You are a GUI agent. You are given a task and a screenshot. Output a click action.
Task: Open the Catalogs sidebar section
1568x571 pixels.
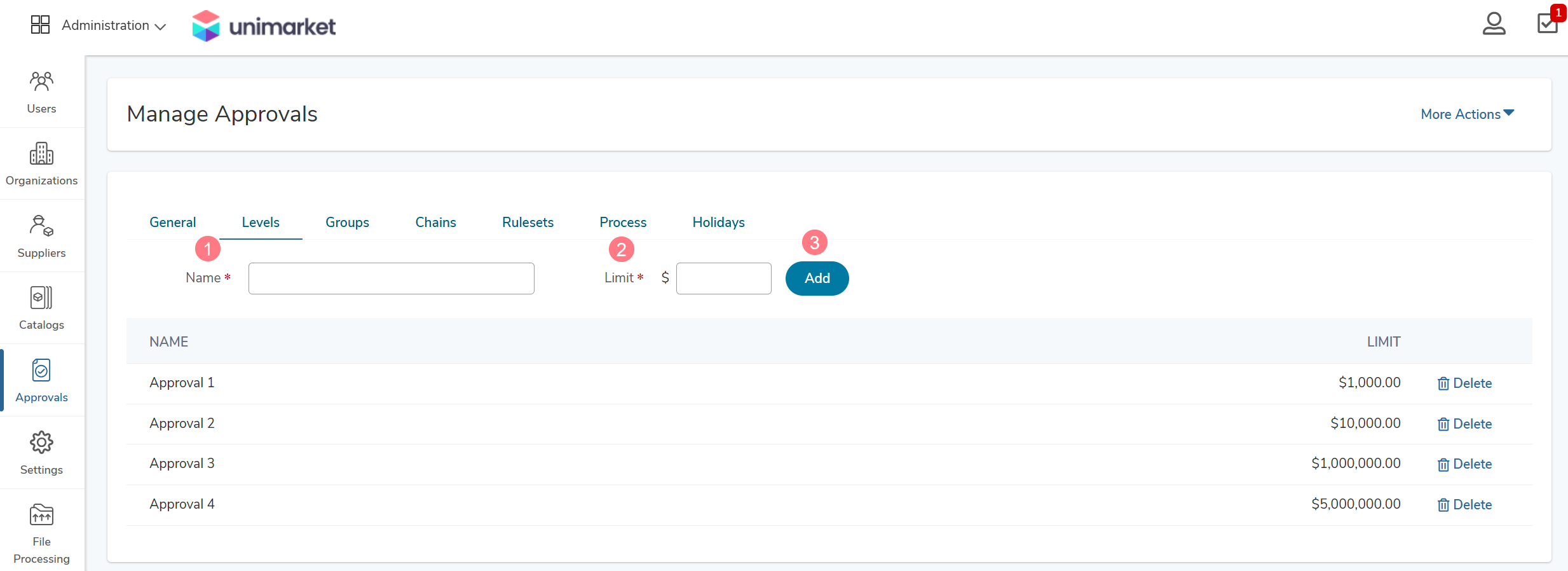tap(41, 308)
